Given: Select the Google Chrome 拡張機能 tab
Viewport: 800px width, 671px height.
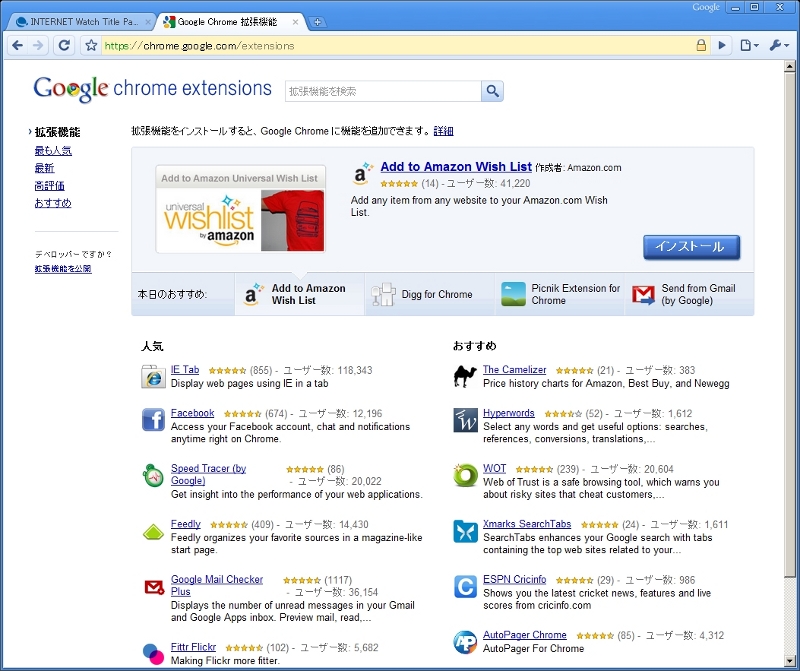Looking at the screenshot, I should 227,22.
